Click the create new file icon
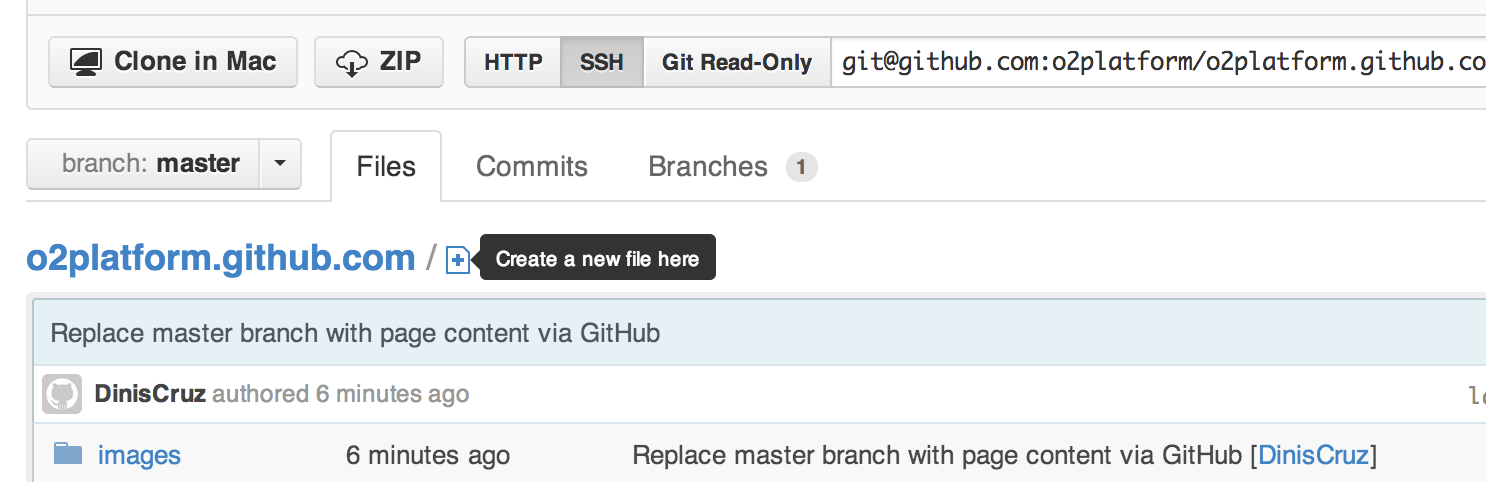This screenshot has height=482, width=1486. click(x=458, y=260)
